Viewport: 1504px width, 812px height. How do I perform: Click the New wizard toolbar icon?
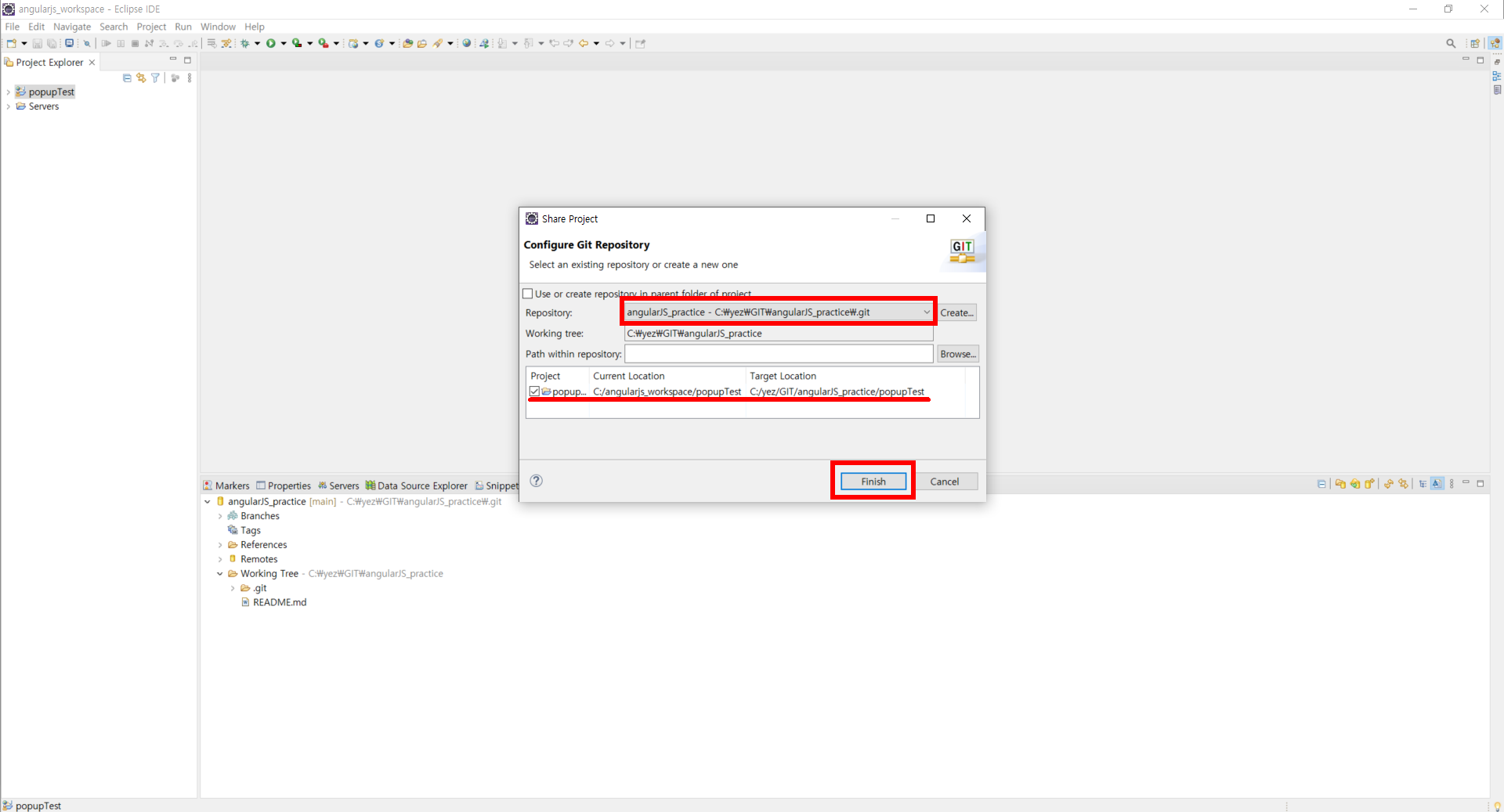tap(12, 43)
